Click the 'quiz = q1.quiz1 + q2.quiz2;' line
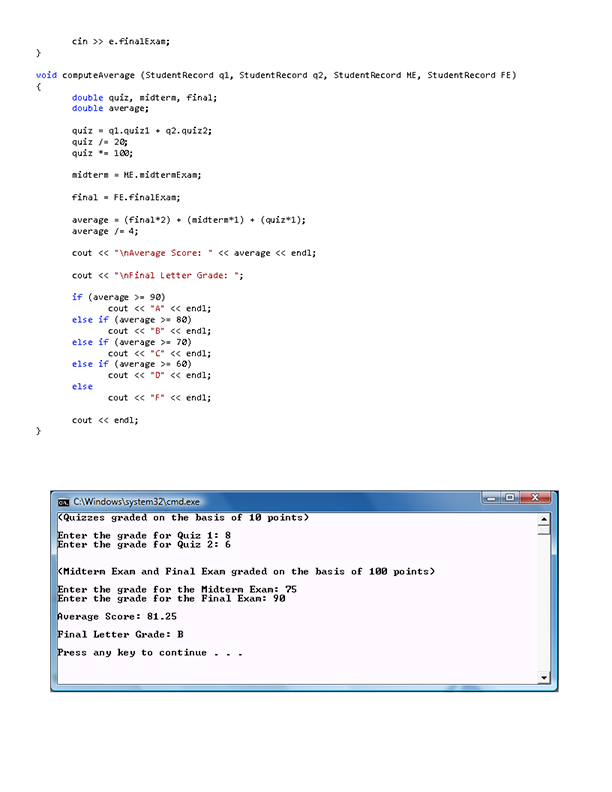 [x=142, y=131]
